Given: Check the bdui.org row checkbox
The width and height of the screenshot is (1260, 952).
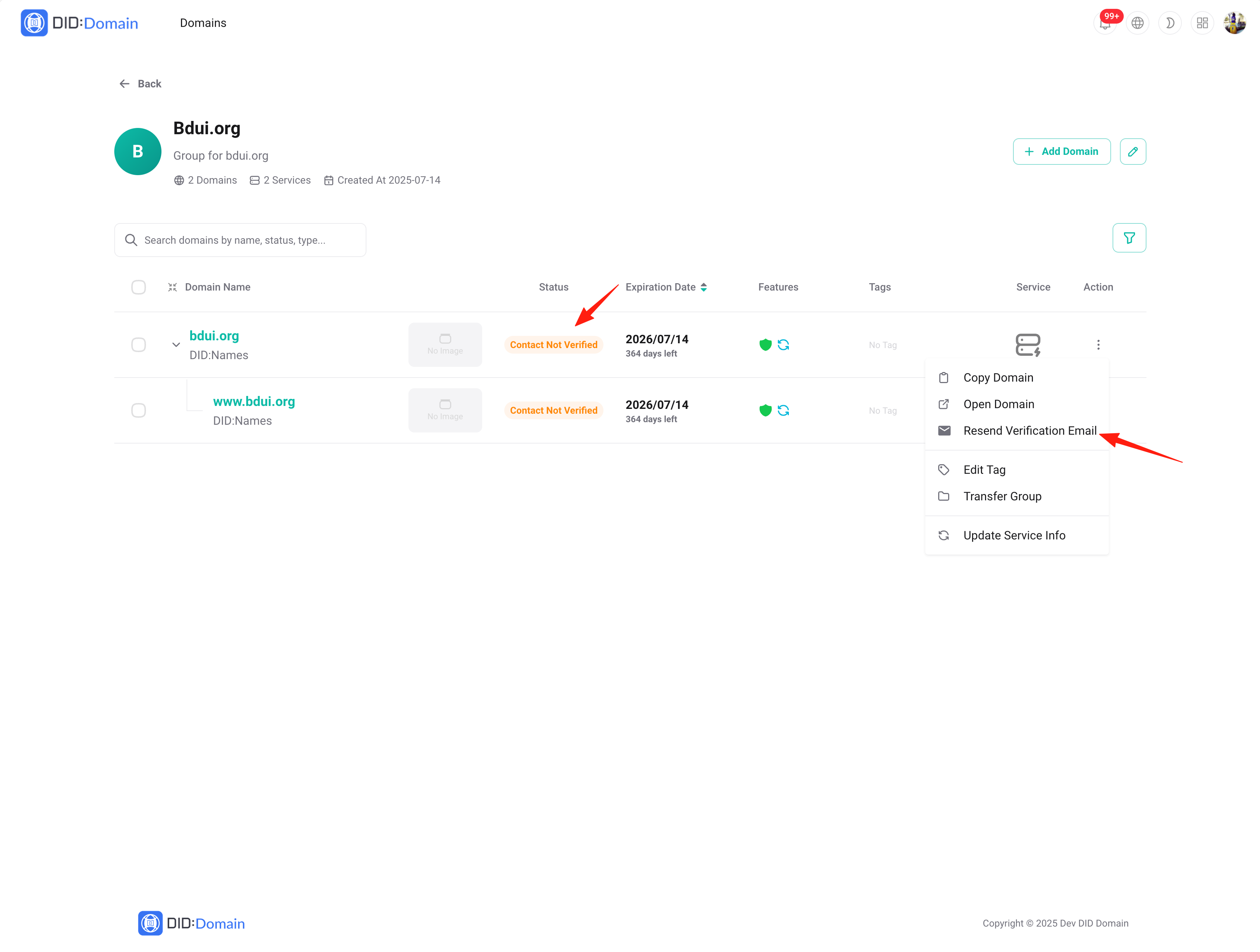Looking at the screenshot, I should 138,345.
